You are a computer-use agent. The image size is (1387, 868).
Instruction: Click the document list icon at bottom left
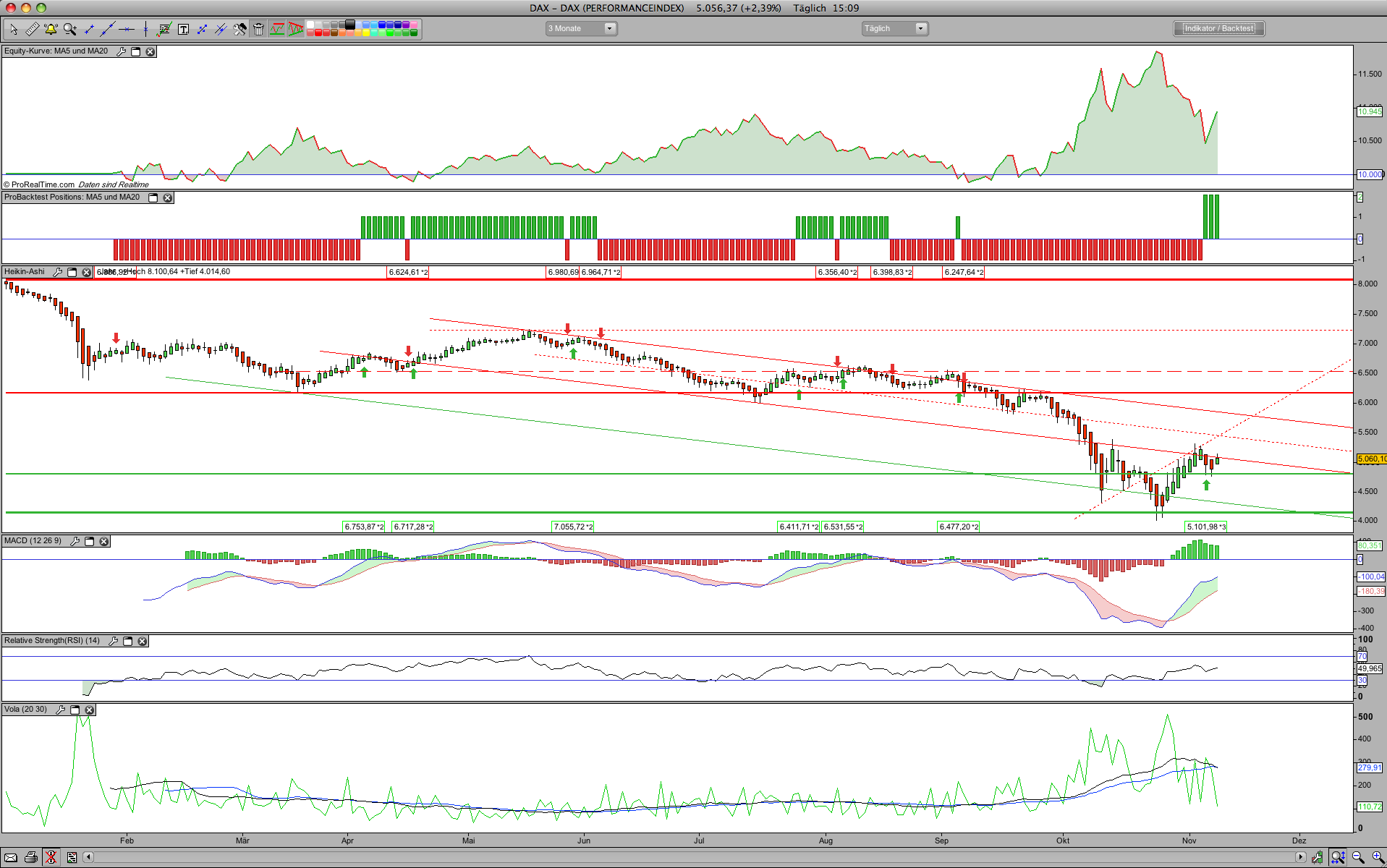(72, 857)
